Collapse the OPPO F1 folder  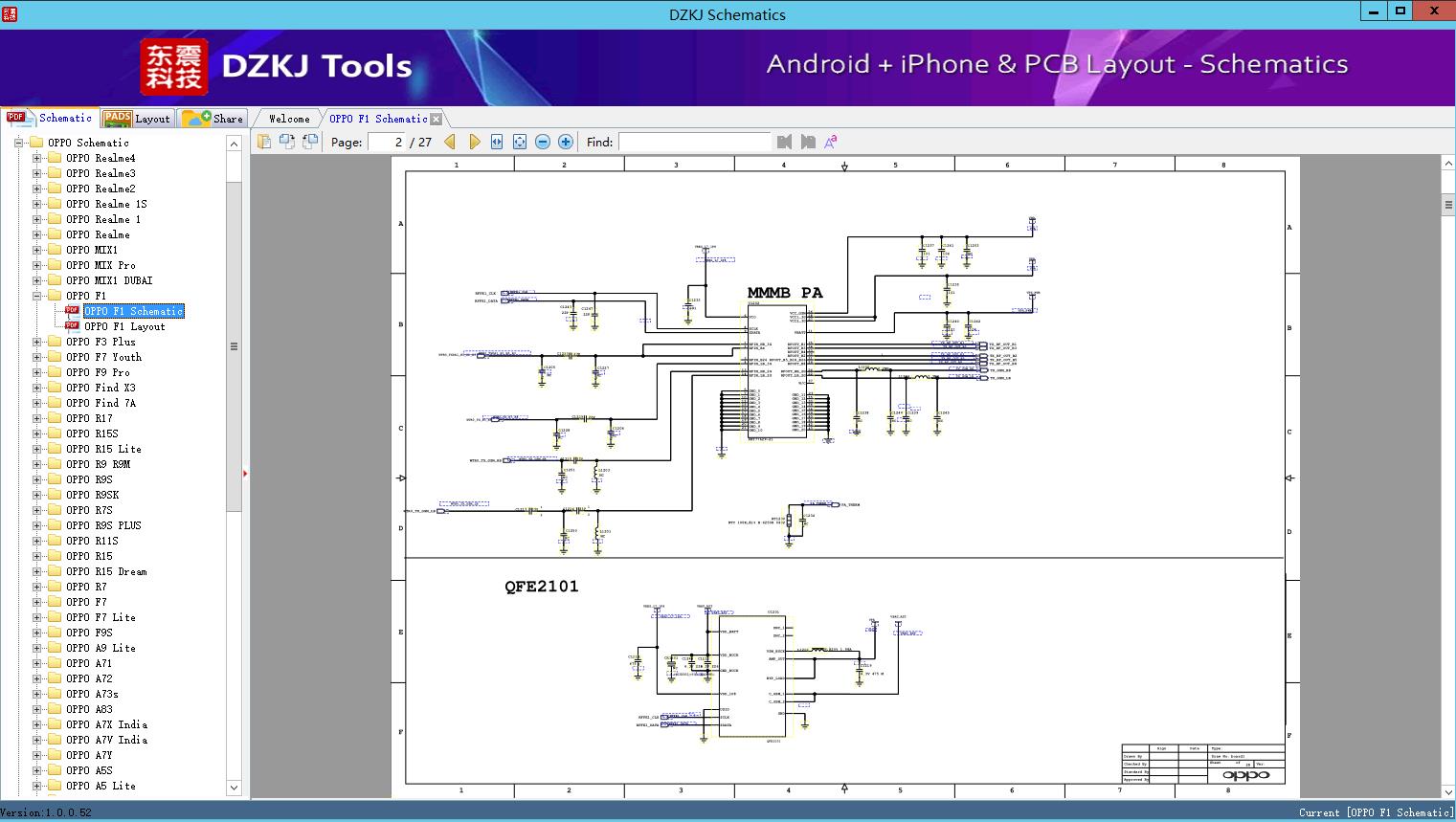coord(36,296)
